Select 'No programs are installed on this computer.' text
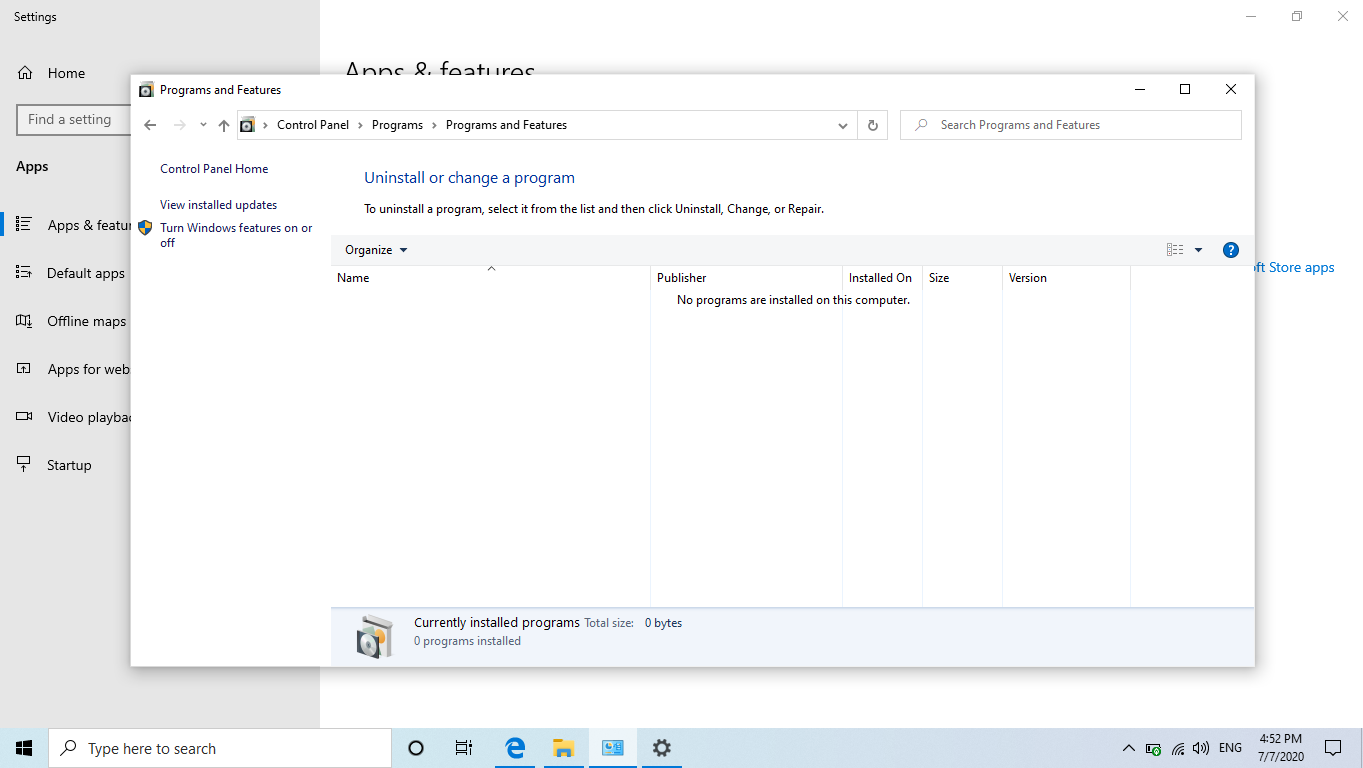The height and width of the screenshot is (768, 1363). point(793,300)
